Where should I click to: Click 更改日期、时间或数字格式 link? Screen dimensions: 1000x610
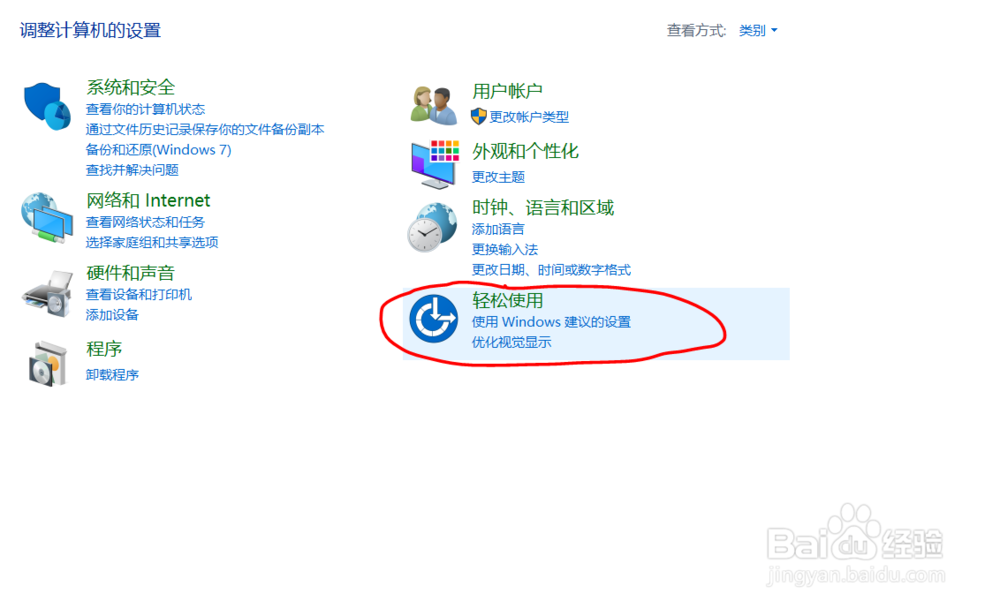[551, 270]
